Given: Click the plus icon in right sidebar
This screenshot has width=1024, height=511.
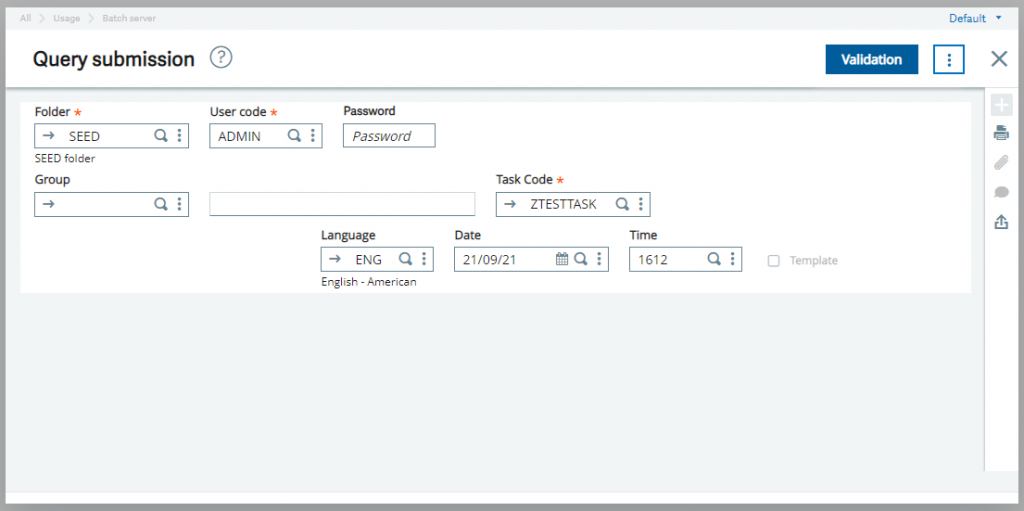Looking at the screenshot, I should coord(1001,105).
